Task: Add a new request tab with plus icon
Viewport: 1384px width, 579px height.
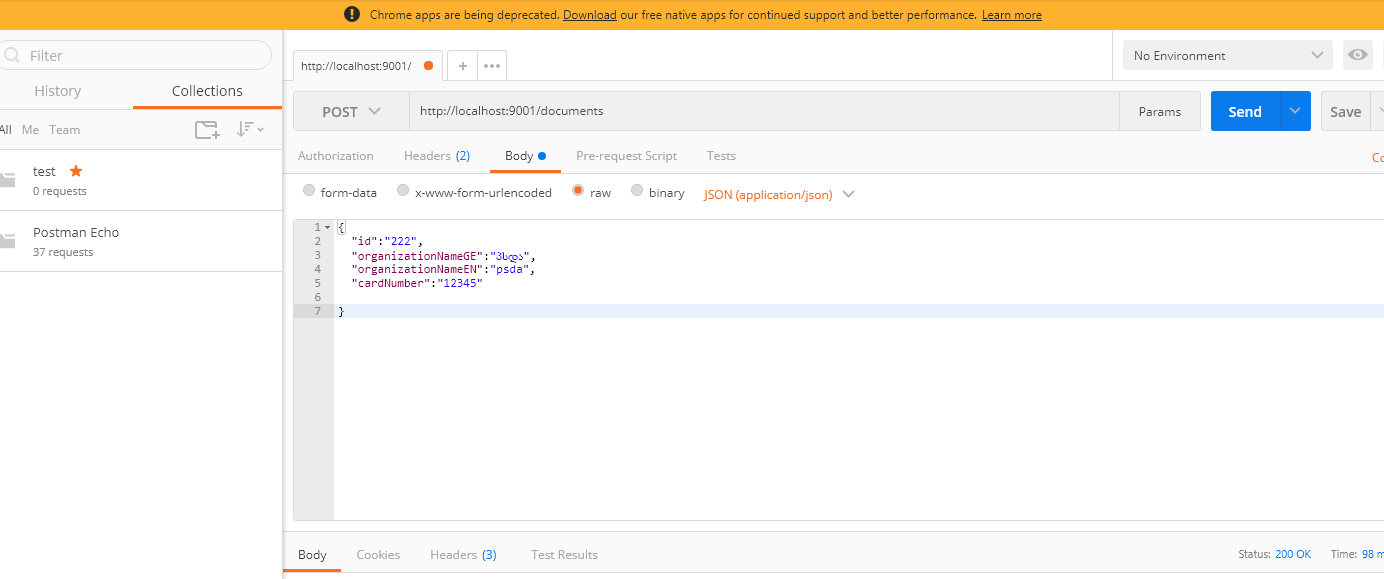Action: [462, 66]
